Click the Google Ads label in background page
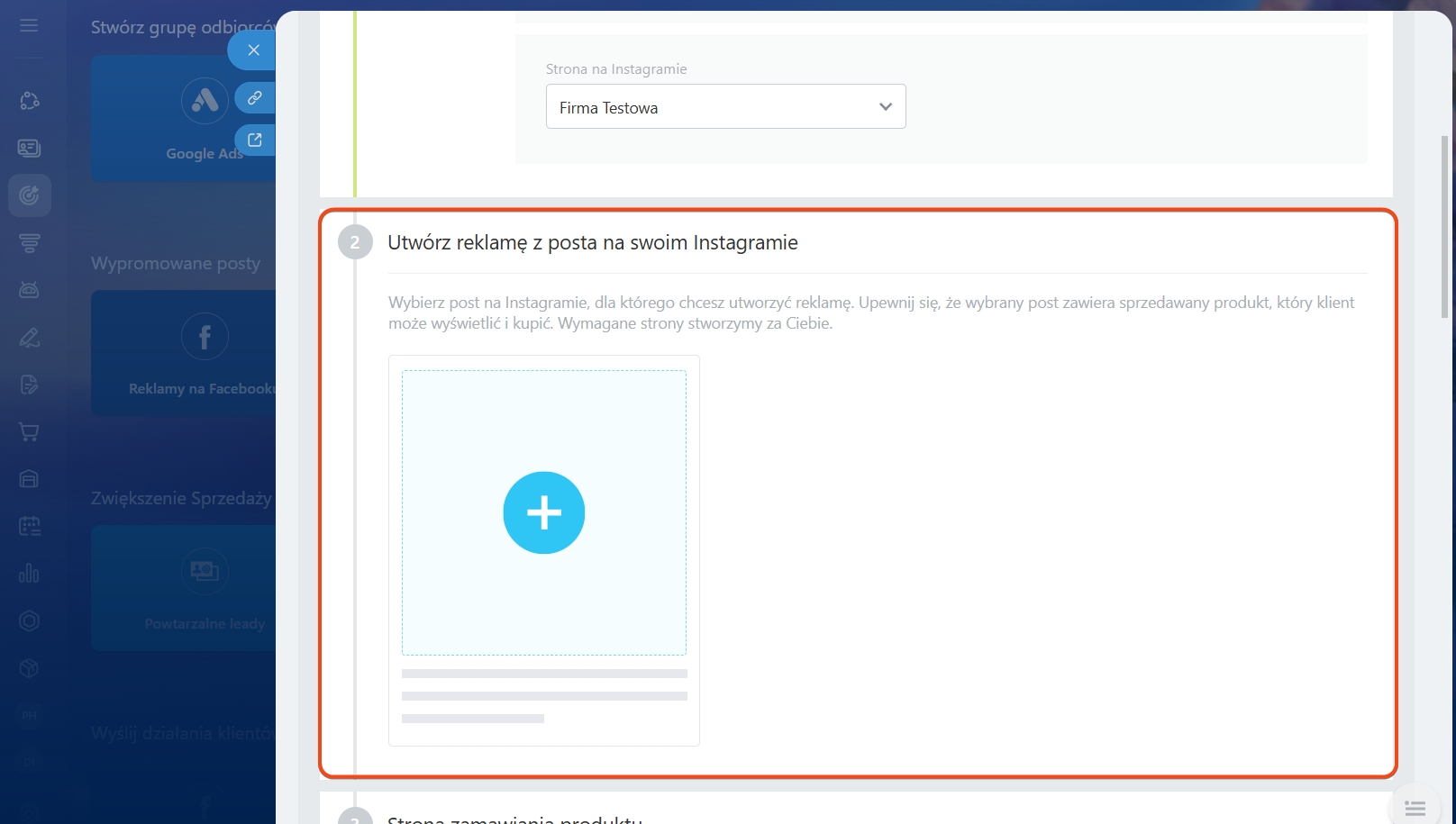Screen dimensions: 1456x824 (x=205, y=154)
